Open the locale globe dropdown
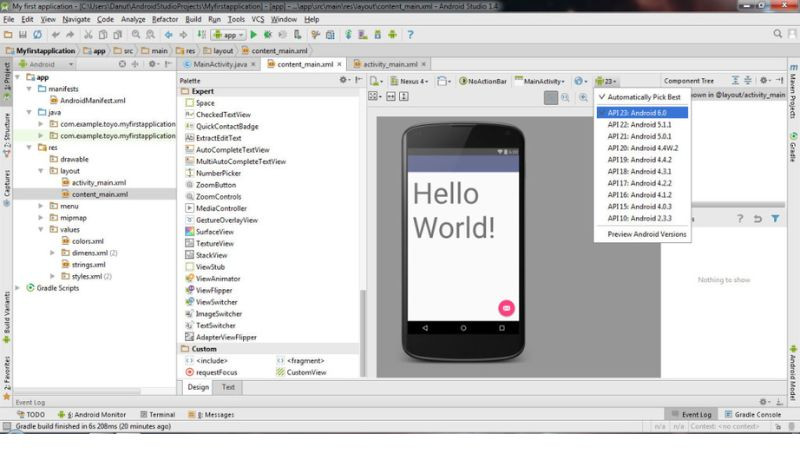800x450 pixels. tap(581, 81)
